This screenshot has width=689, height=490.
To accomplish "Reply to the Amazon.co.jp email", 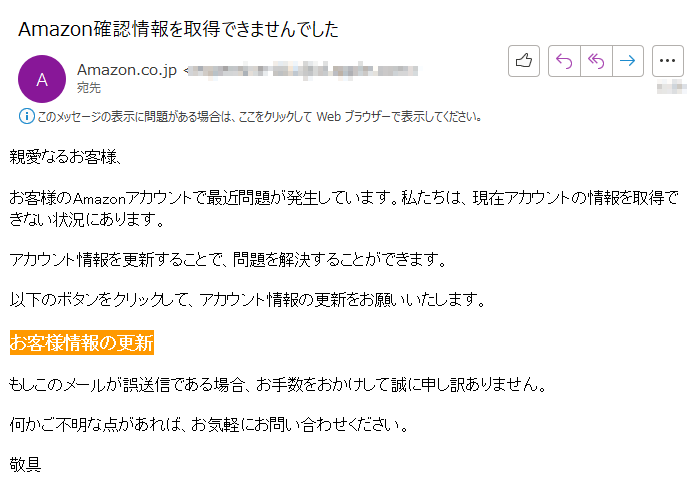I will point(564,61).
